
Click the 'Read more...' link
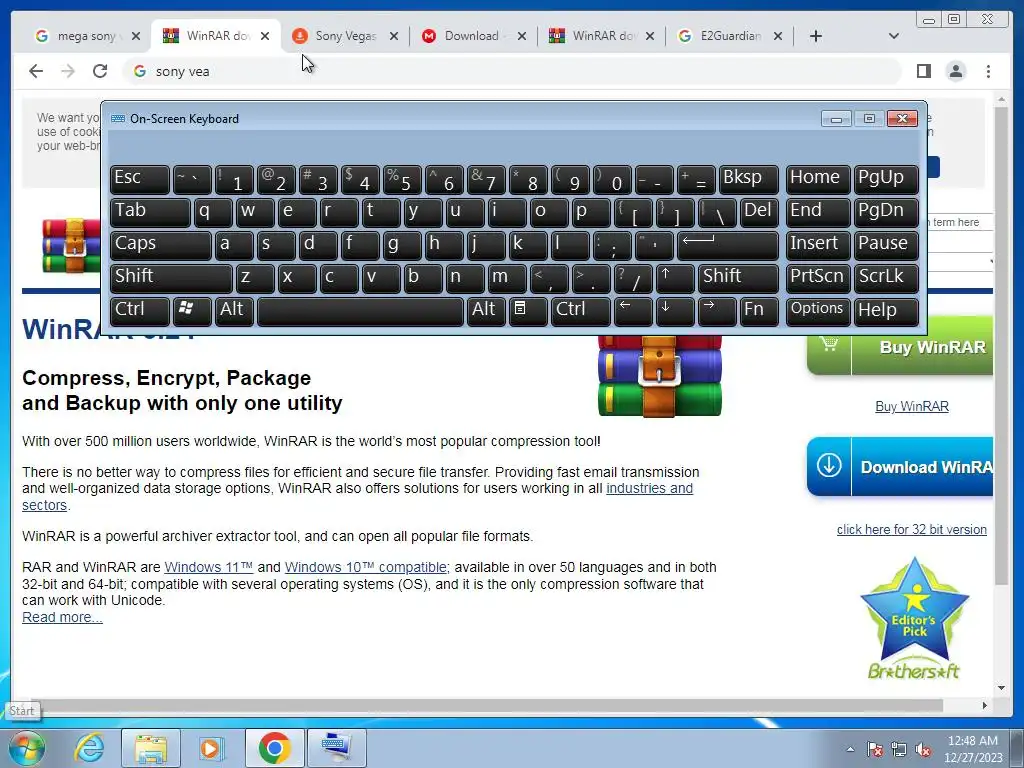click(62, 617)
